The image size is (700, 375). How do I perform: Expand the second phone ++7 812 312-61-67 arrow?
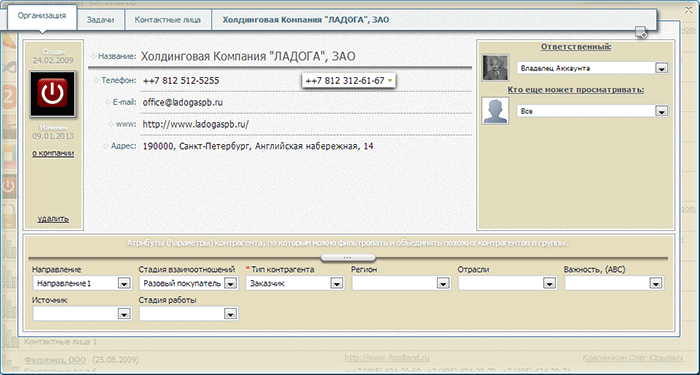pyautogui.click(x=390, y=81)
